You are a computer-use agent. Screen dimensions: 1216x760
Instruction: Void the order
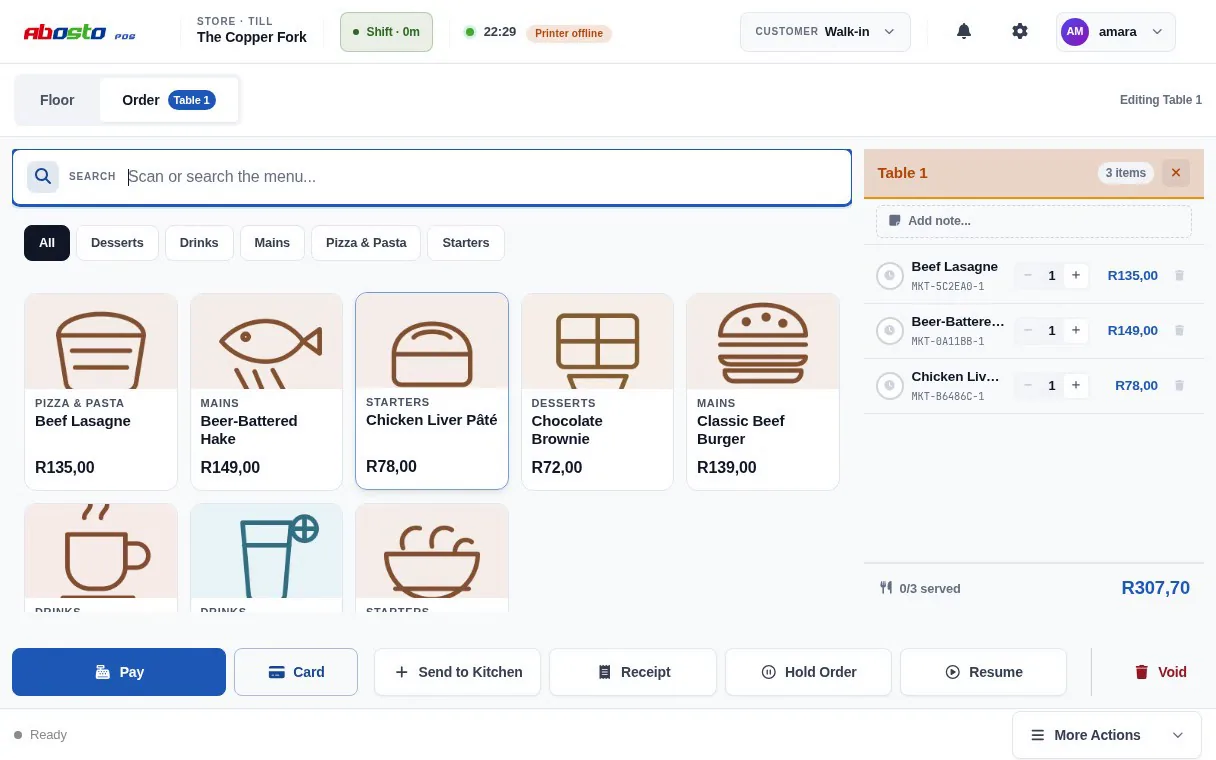pos(1160,672)
